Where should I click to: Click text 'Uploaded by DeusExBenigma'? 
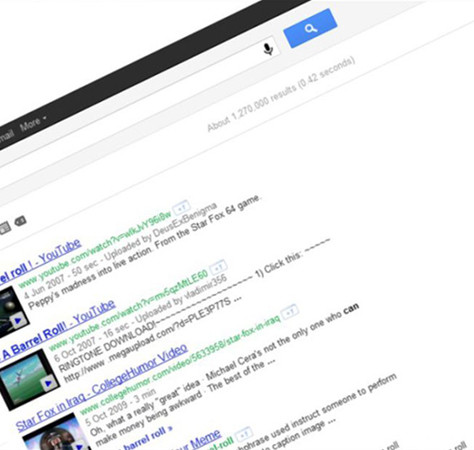[161, 232]
